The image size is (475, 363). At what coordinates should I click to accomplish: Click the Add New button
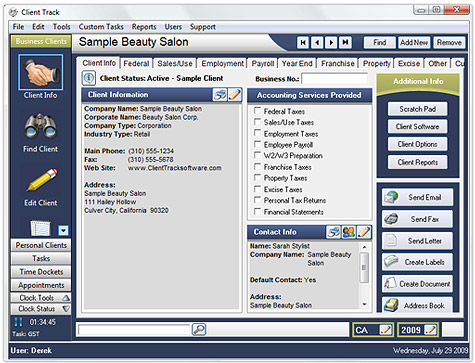[414, 43]
